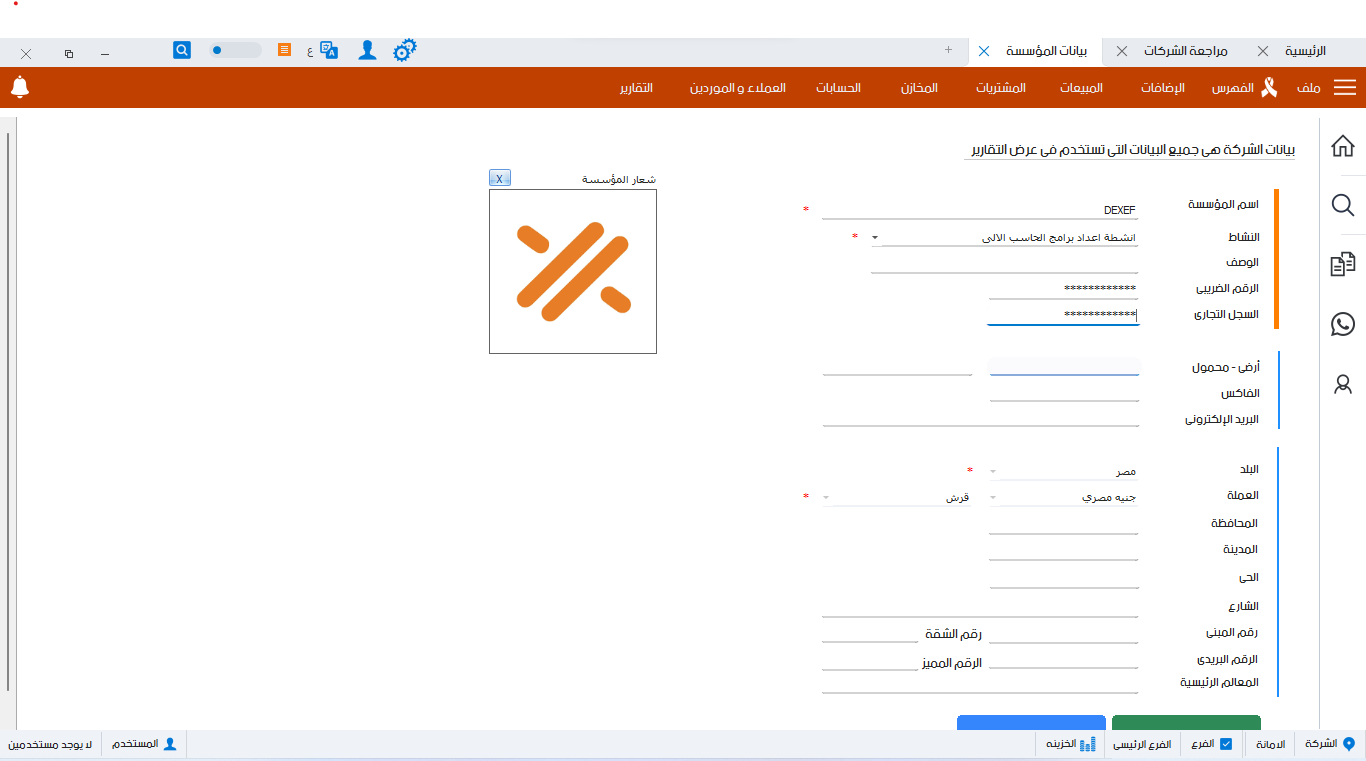Open the ملف menu
1366x761 pixels.
(1309, 88)
